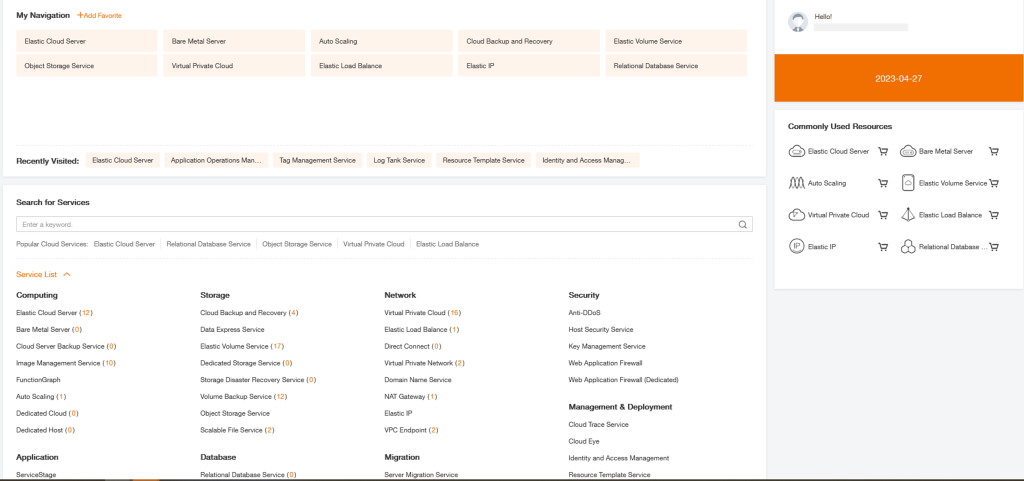Click the cart icon beside Relational Database
Viewport: 1024px width, 481px height.
994,247
